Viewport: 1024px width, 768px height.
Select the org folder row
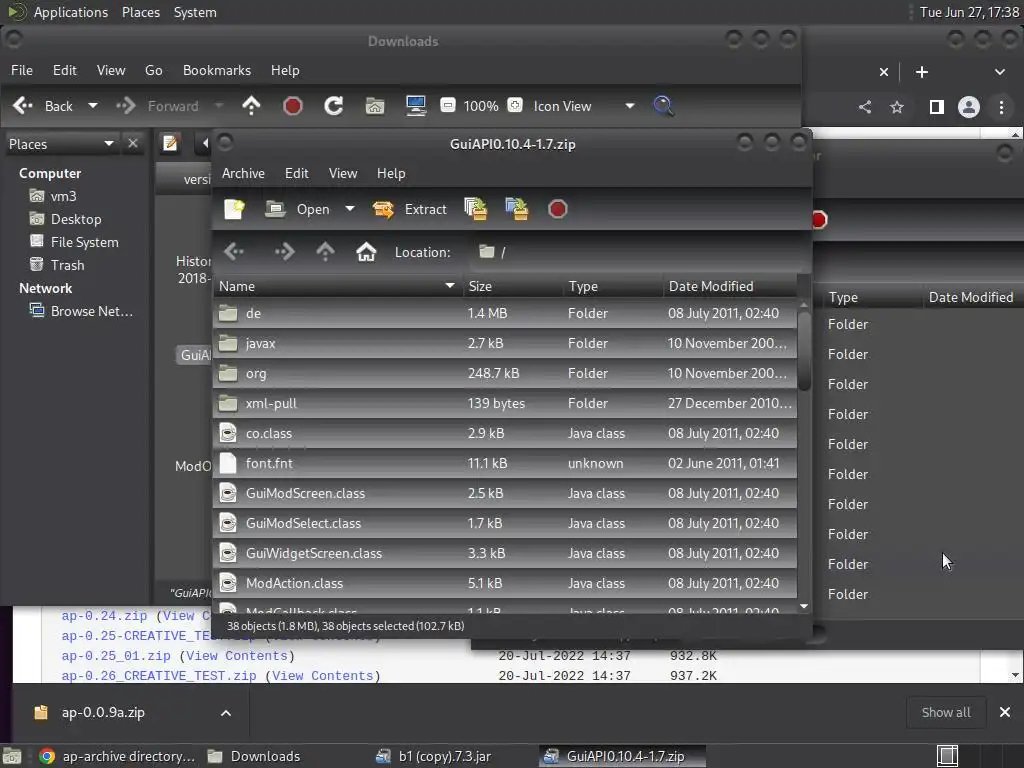tap(505, 374)
